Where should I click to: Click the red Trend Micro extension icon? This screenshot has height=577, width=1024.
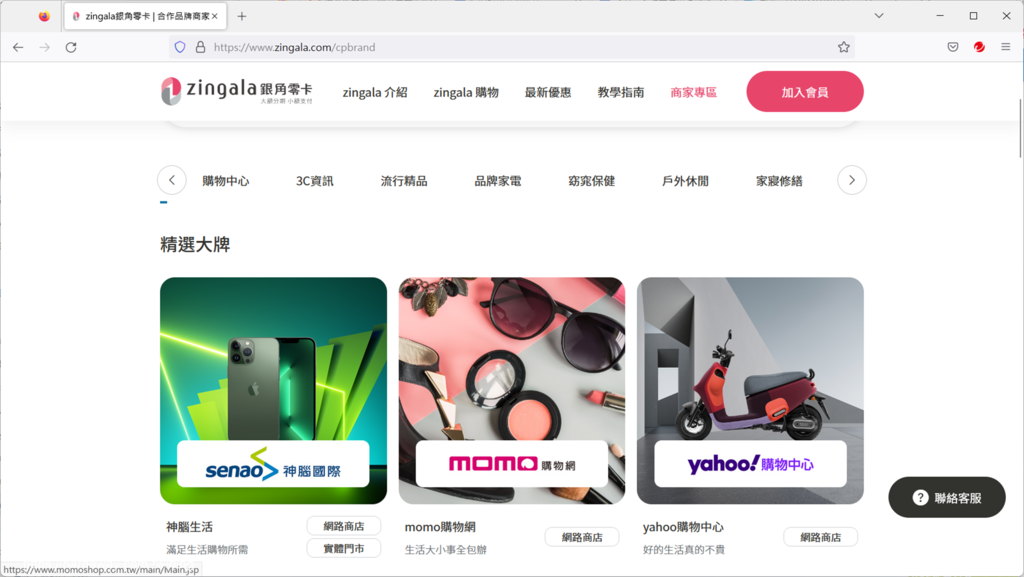[x=979, y=47]
